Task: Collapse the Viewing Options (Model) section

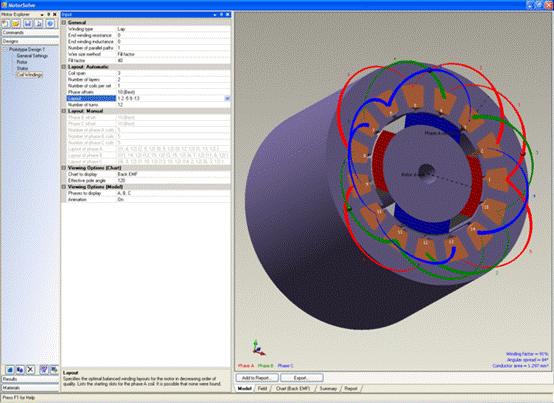Action: [x=64, y=187]
